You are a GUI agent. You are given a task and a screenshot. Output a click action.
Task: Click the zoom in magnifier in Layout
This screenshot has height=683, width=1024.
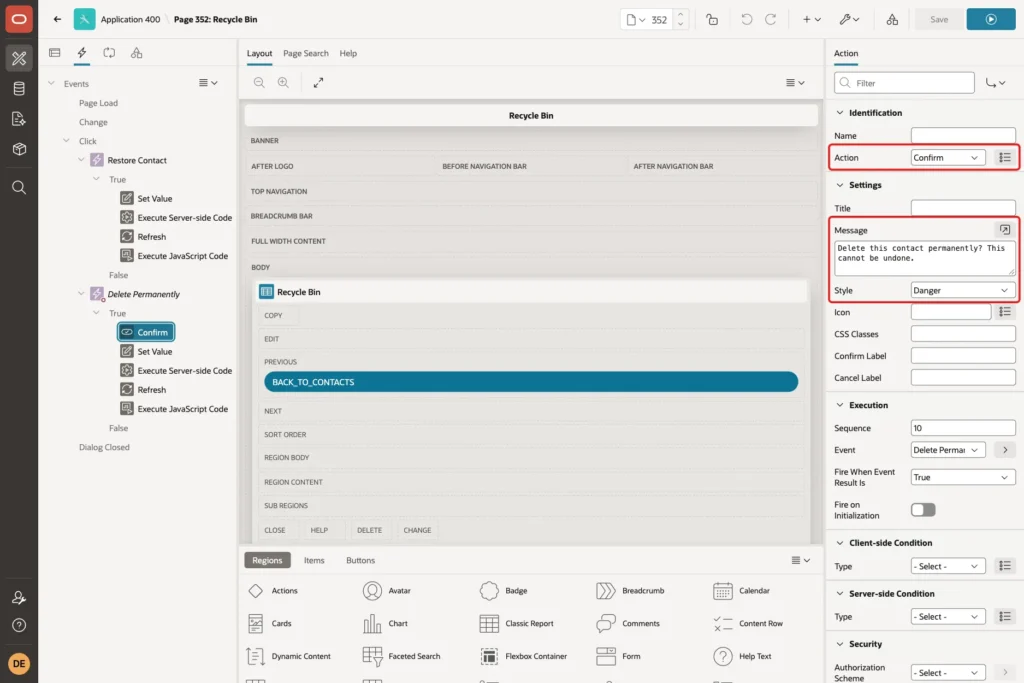[x=283, y=82]
